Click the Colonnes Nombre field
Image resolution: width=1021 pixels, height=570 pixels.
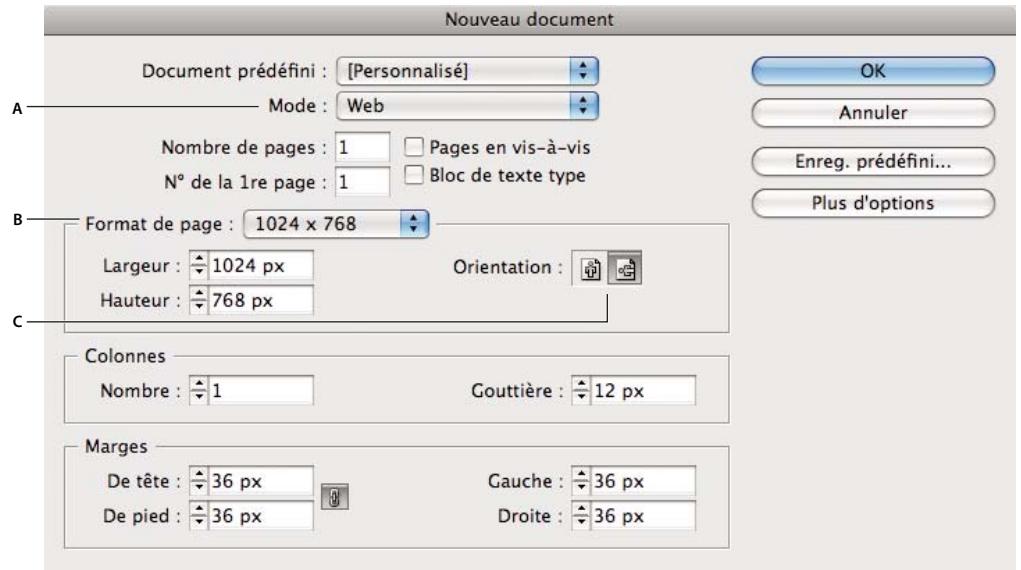click(260, 390)
